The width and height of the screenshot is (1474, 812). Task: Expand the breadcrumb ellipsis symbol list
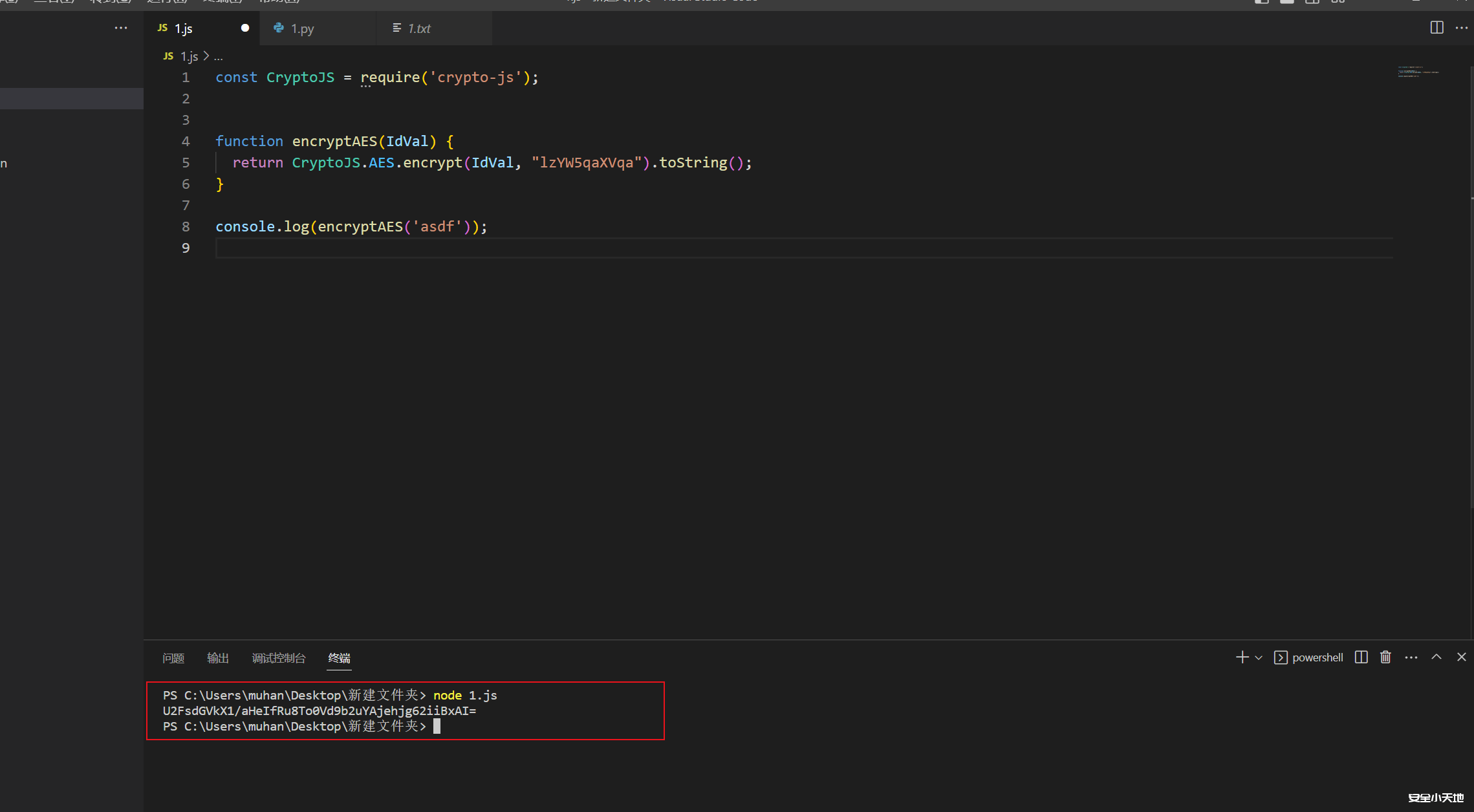pos(219,57)
